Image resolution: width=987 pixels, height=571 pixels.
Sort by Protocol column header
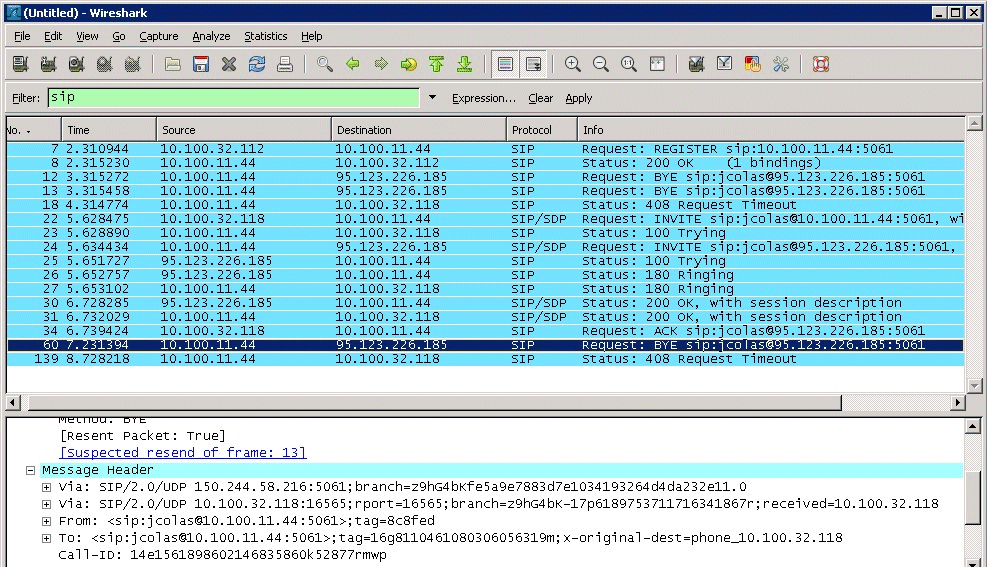pyautogui.click(x=542, y=130)
